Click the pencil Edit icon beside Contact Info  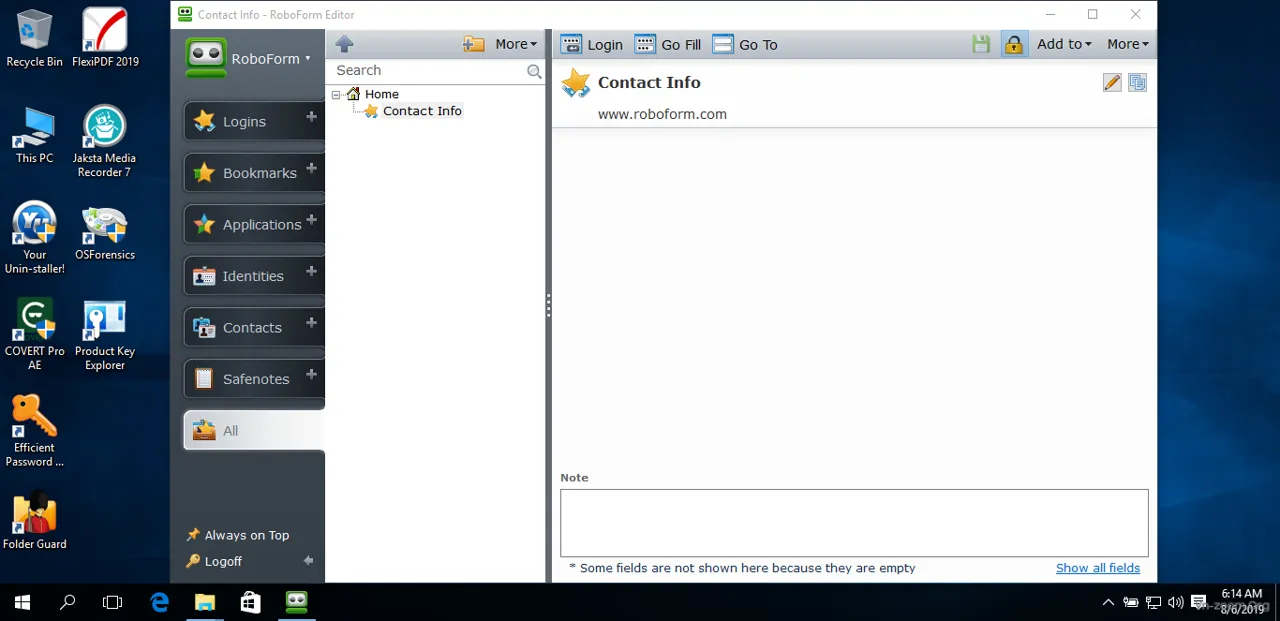click(x=1112, y=82)
